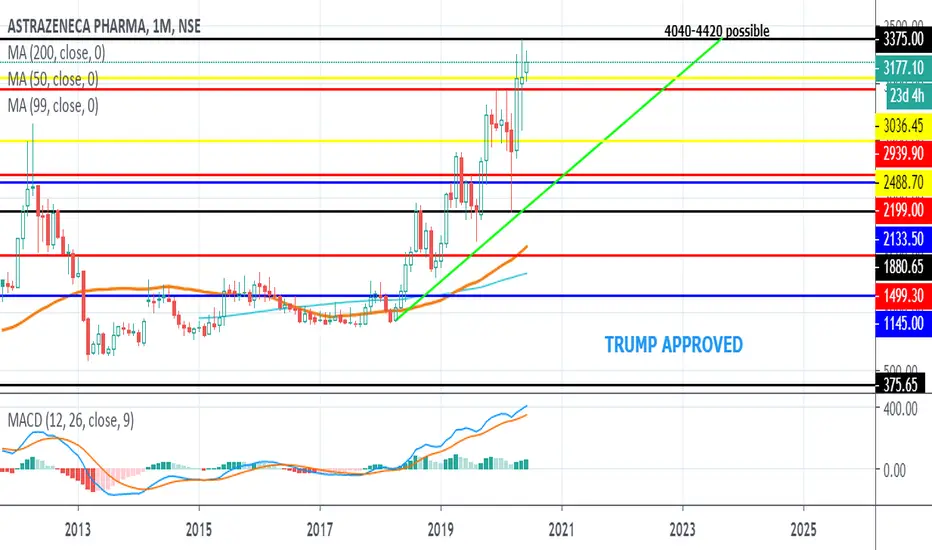Select the MACD (12, 26, close, 9) label
932x550 pixels.
click(x=71, y=420)
